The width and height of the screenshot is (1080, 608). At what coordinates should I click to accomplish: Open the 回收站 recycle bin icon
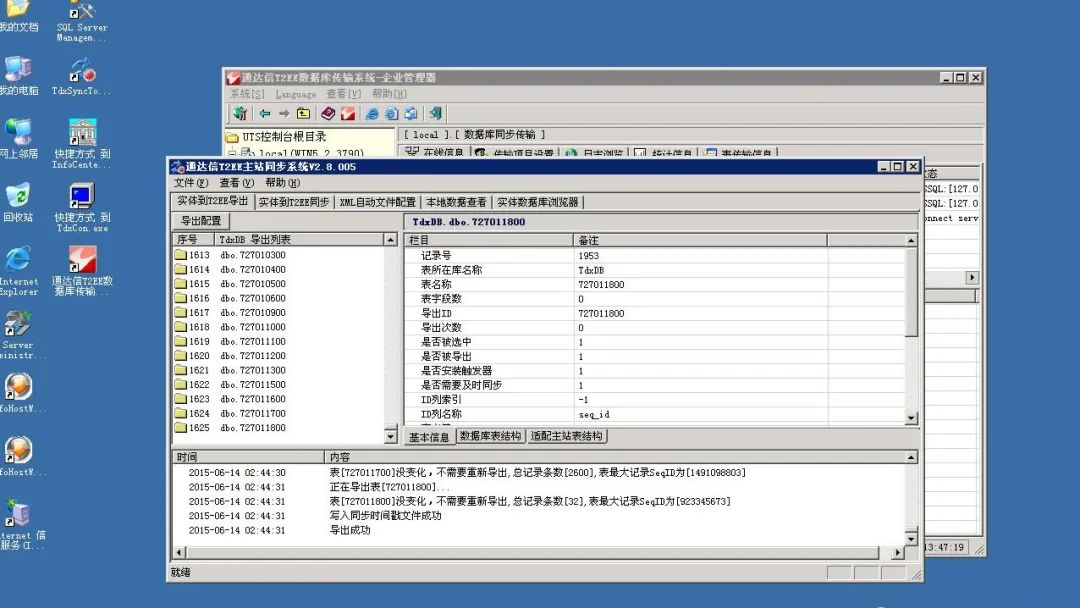(19, 202)
